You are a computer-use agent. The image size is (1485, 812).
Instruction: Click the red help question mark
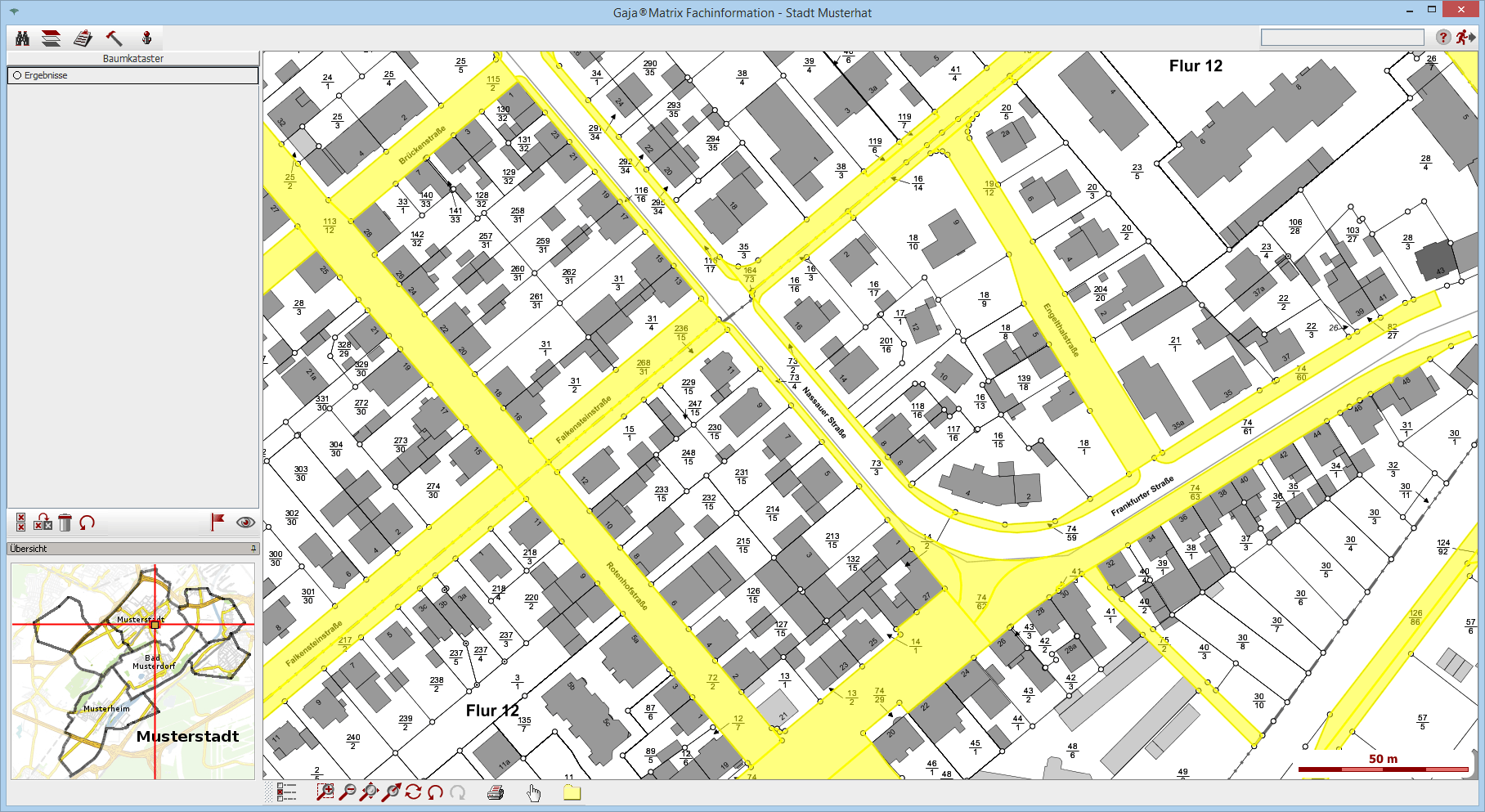1443,38
